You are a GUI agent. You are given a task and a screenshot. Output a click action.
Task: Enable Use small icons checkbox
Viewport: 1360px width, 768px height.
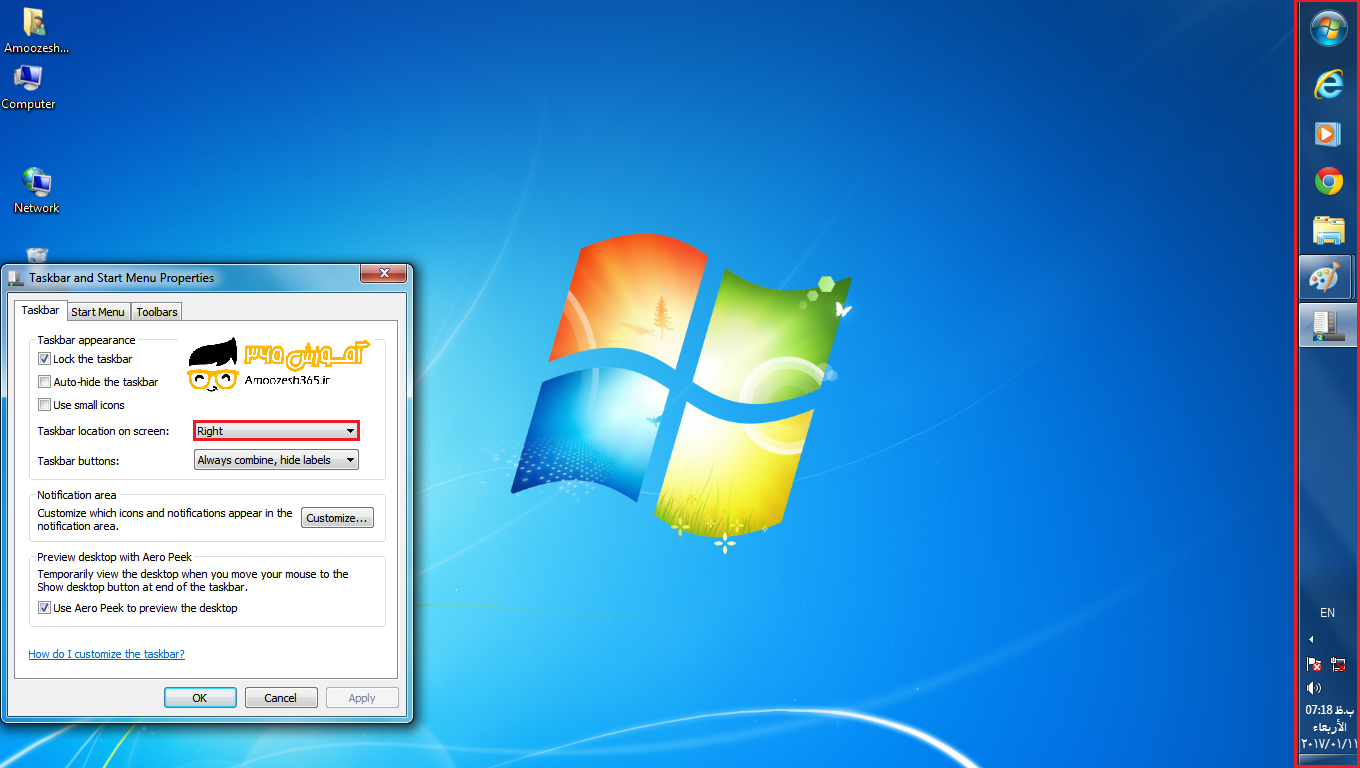point(44,405)
